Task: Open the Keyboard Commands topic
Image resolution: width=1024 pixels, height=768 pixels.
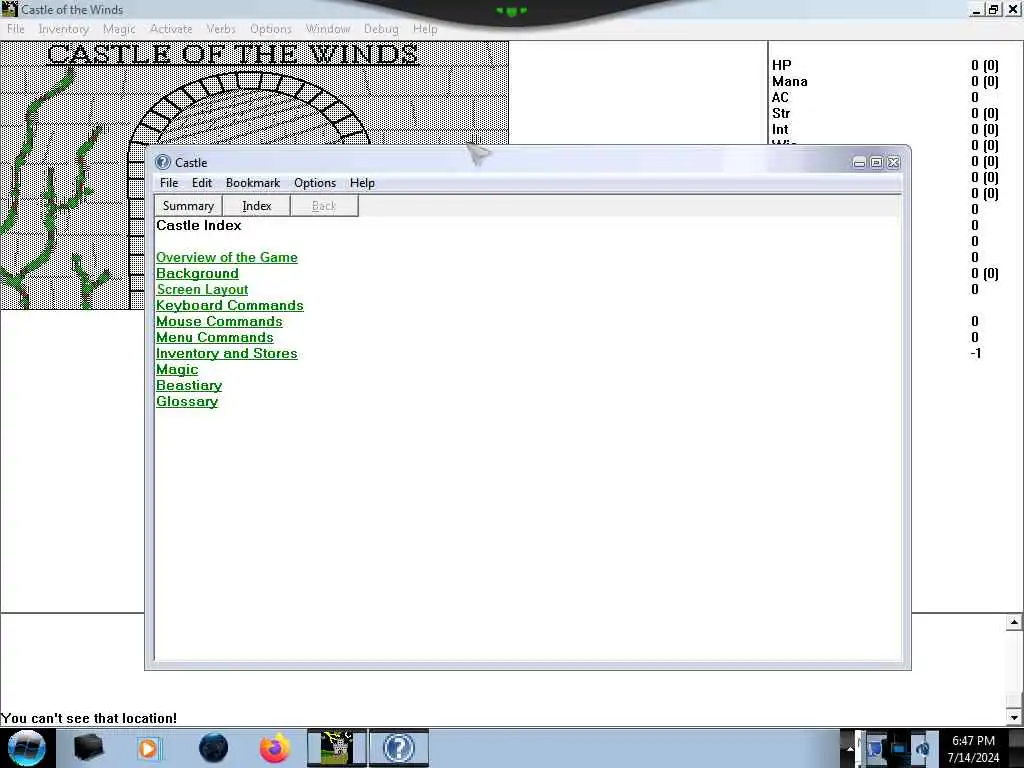Action: point(230,306)
